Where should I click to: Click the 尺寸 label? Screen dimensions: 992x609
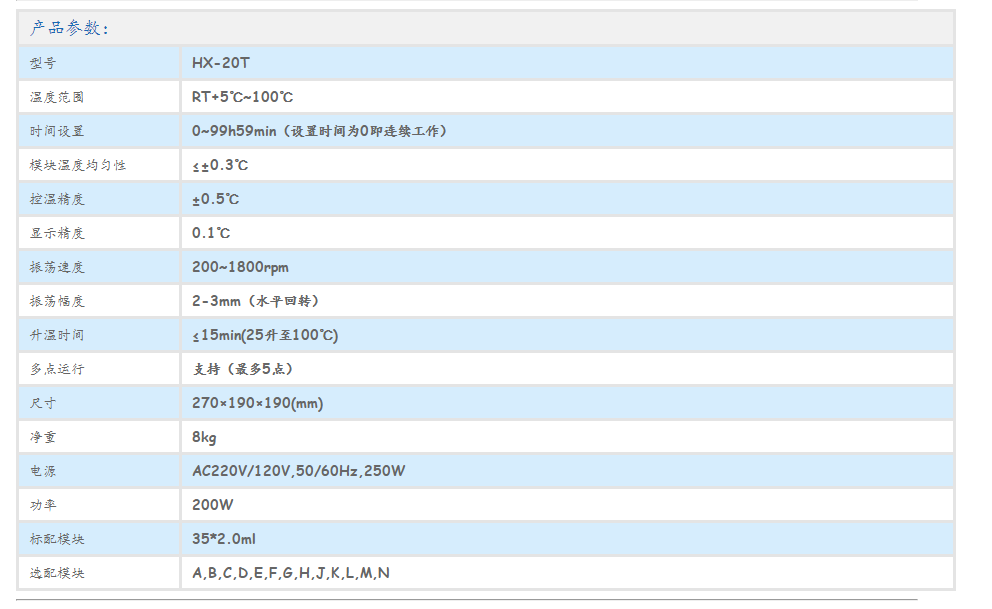tap(42, 403)
